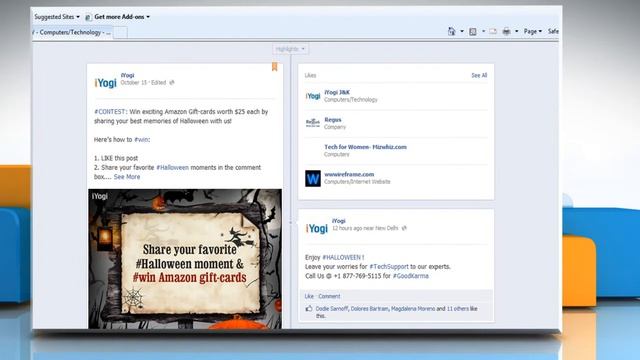Click Computers/Internet Website category text
The image size is (640, 360).
click(357, 182)
